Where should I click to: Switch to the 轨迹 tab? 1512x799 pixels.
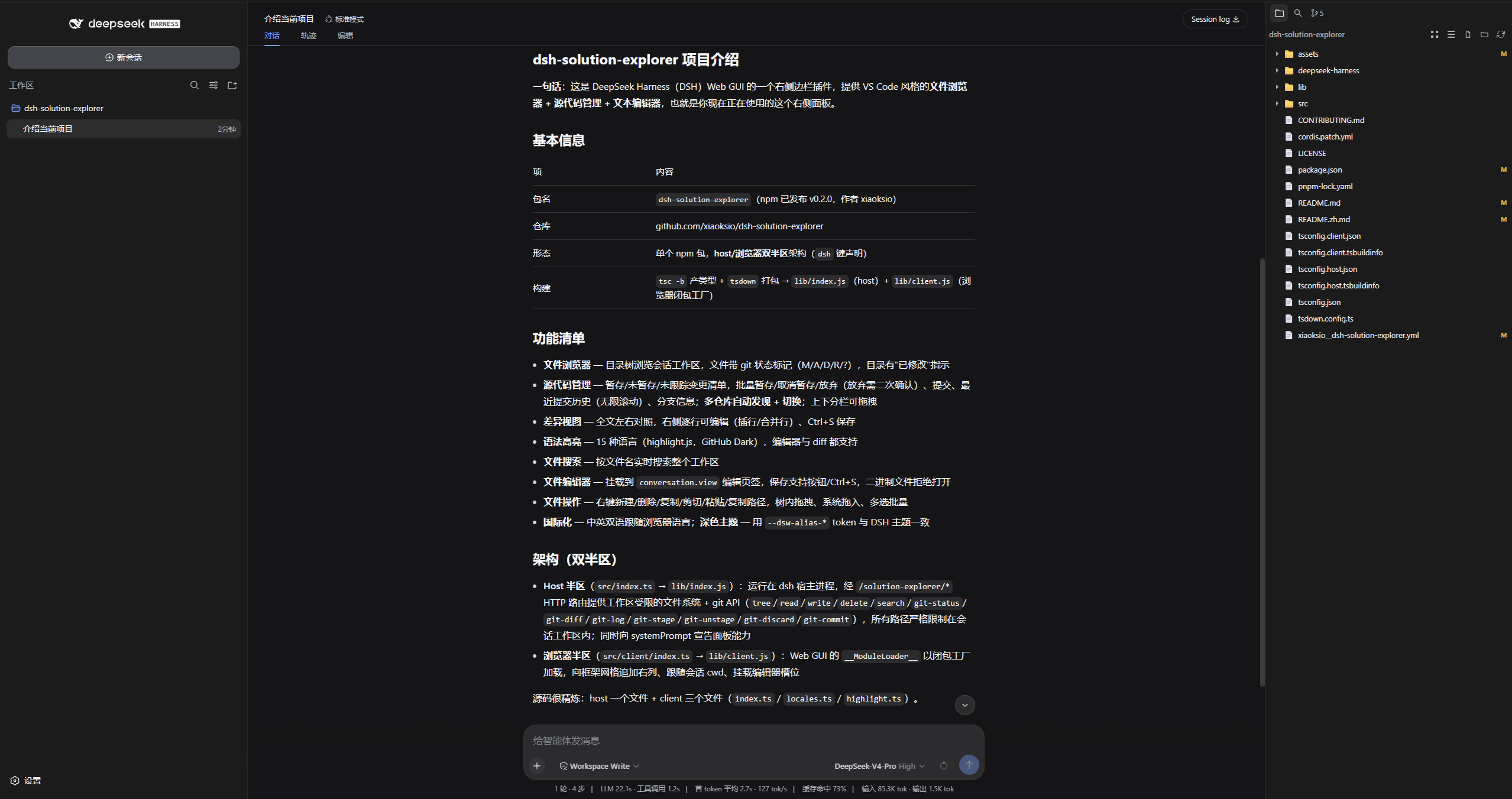309,35
